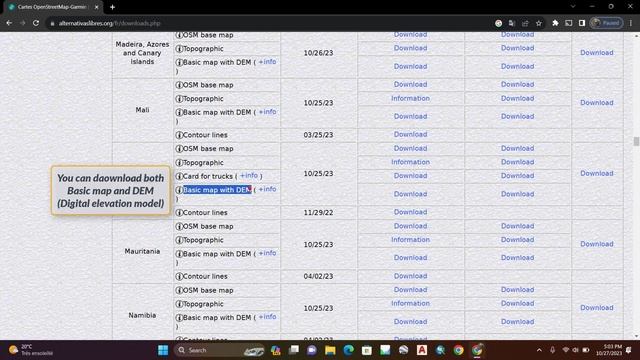Reload the current page
The image size is (640, 360).
pyautogui.click(x=36, y=23)
